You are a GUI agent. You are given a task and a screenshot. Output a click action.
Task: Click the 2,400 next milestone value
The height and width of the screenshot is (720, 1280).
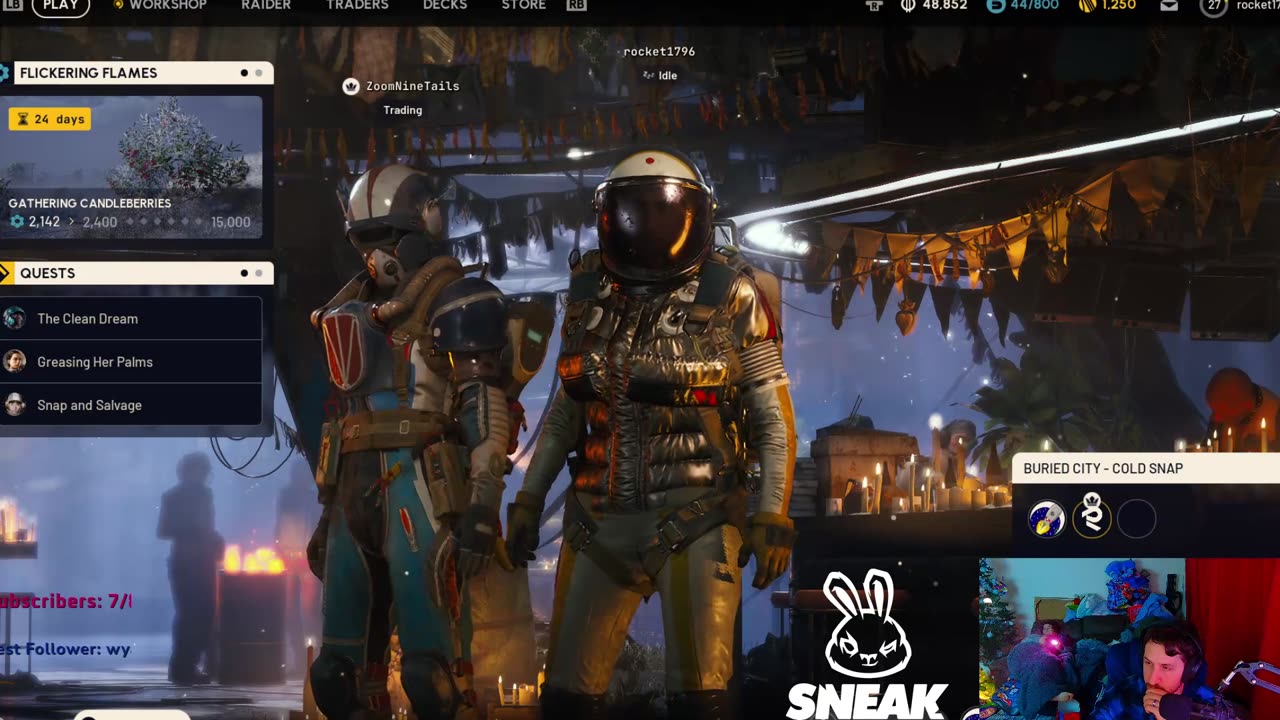coord(100,222)
